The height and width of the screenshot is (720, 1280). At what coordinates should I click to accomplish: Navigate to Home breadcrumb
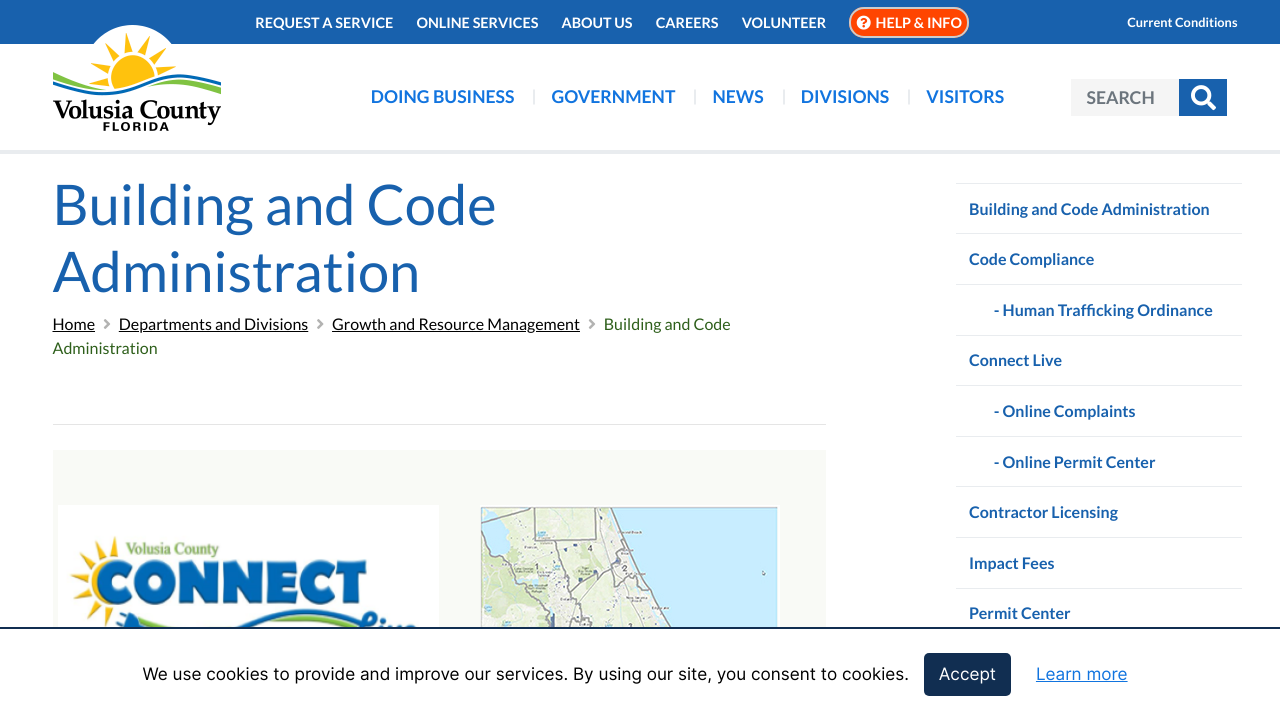tap(74, 324)
